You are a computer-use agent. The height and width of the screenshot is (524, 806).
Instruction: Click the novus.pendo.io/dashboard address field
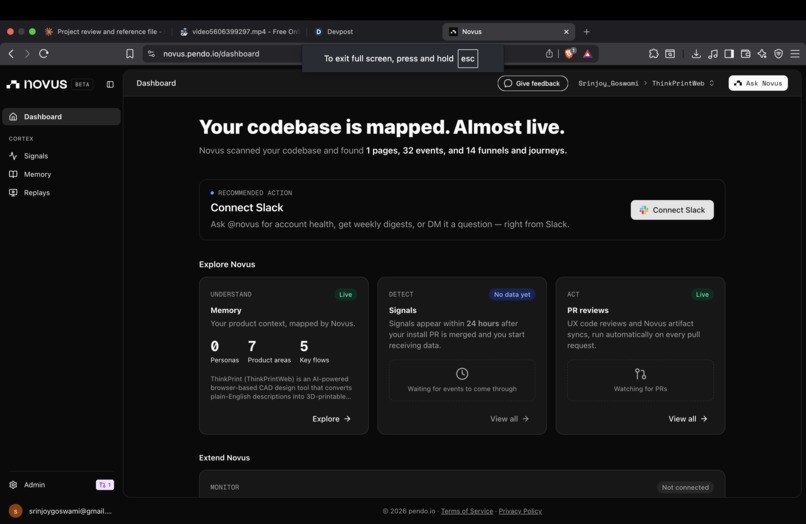point(211,53)
